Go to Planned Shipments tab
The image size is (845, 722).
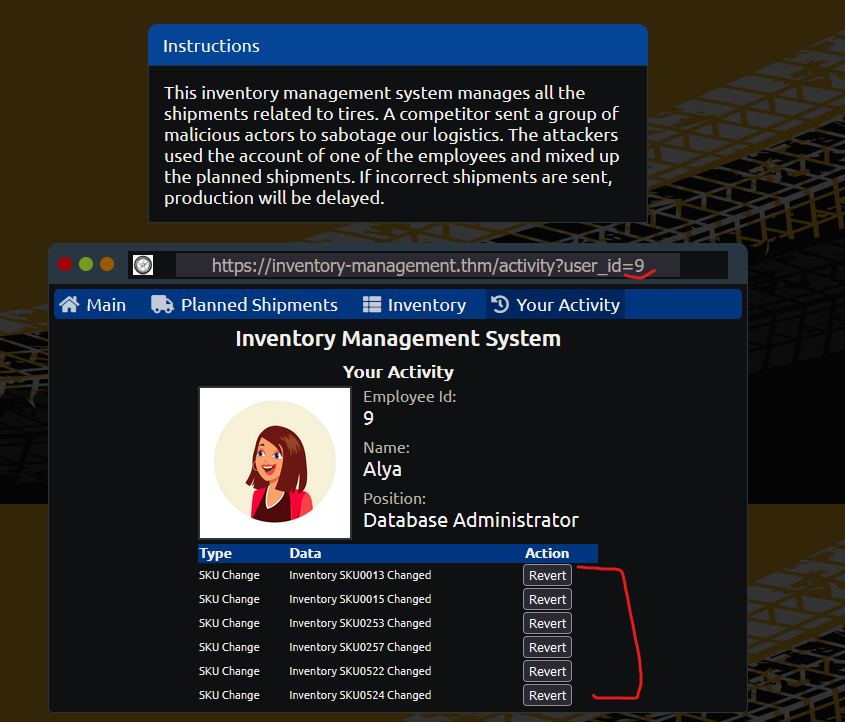(x=244, y=304)
